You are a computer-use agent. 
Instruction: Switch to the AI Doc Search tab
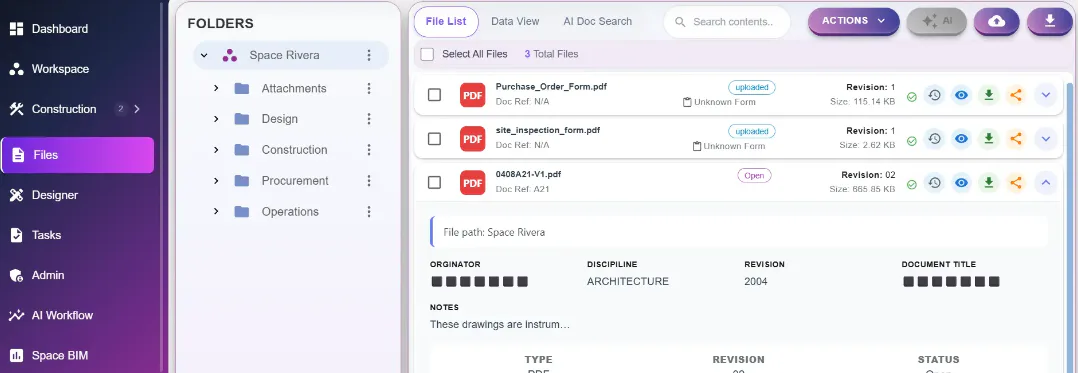click(597, 21)
